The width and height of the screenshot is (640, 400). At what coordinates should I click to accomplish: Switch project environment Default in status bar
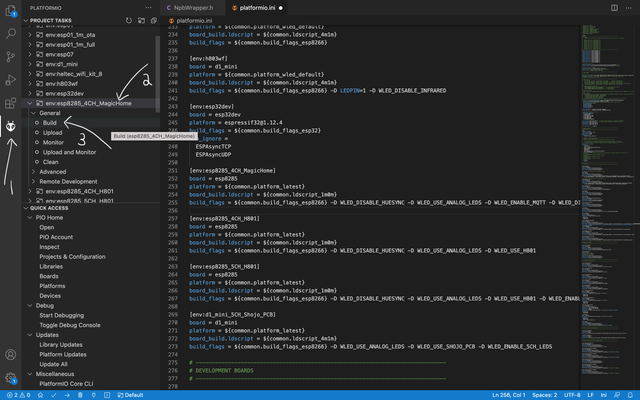coord(130,395)
